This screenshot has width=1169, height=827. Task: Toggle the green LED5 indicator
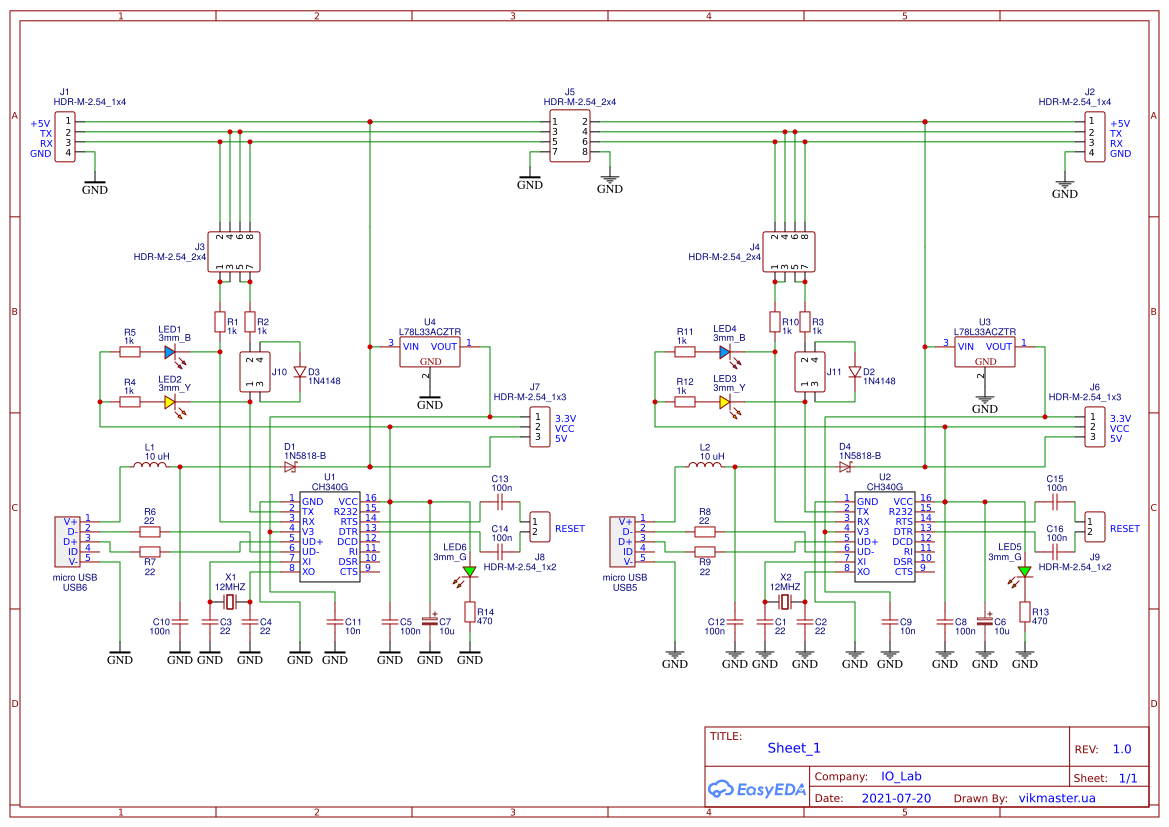(x=1023, y=572)
